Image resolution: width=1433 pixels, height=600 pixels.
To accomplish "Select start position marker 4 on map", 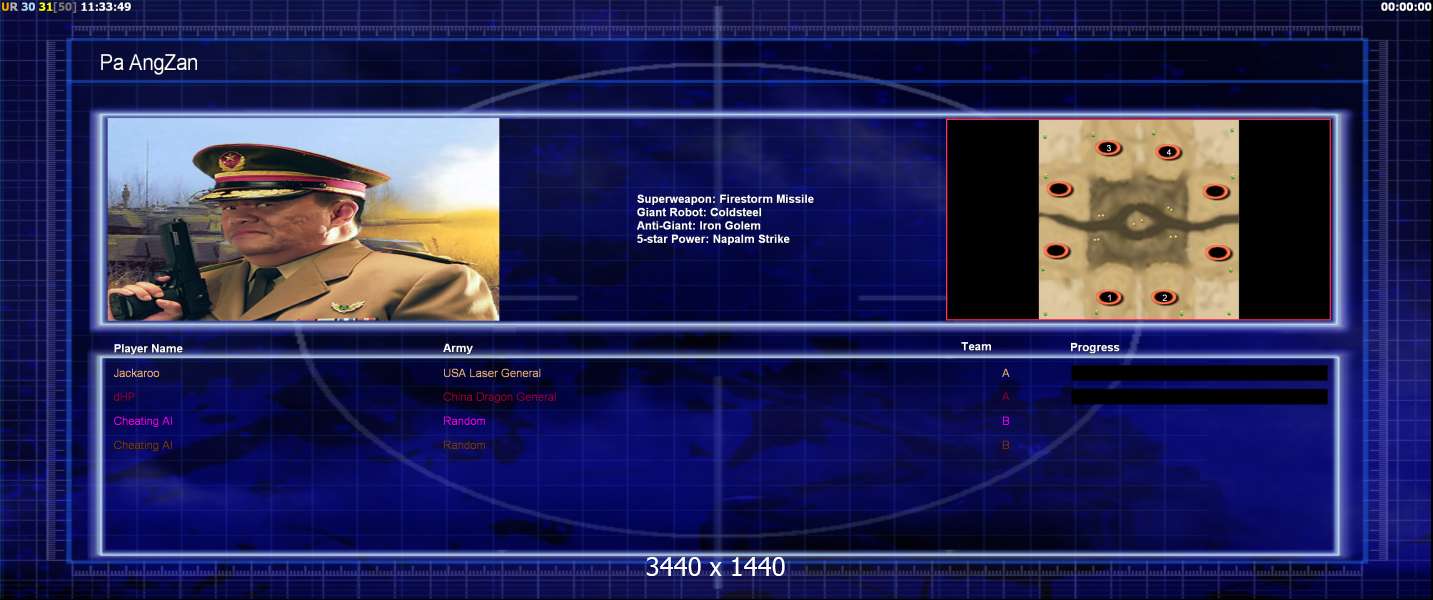I will coord(1168,152).
